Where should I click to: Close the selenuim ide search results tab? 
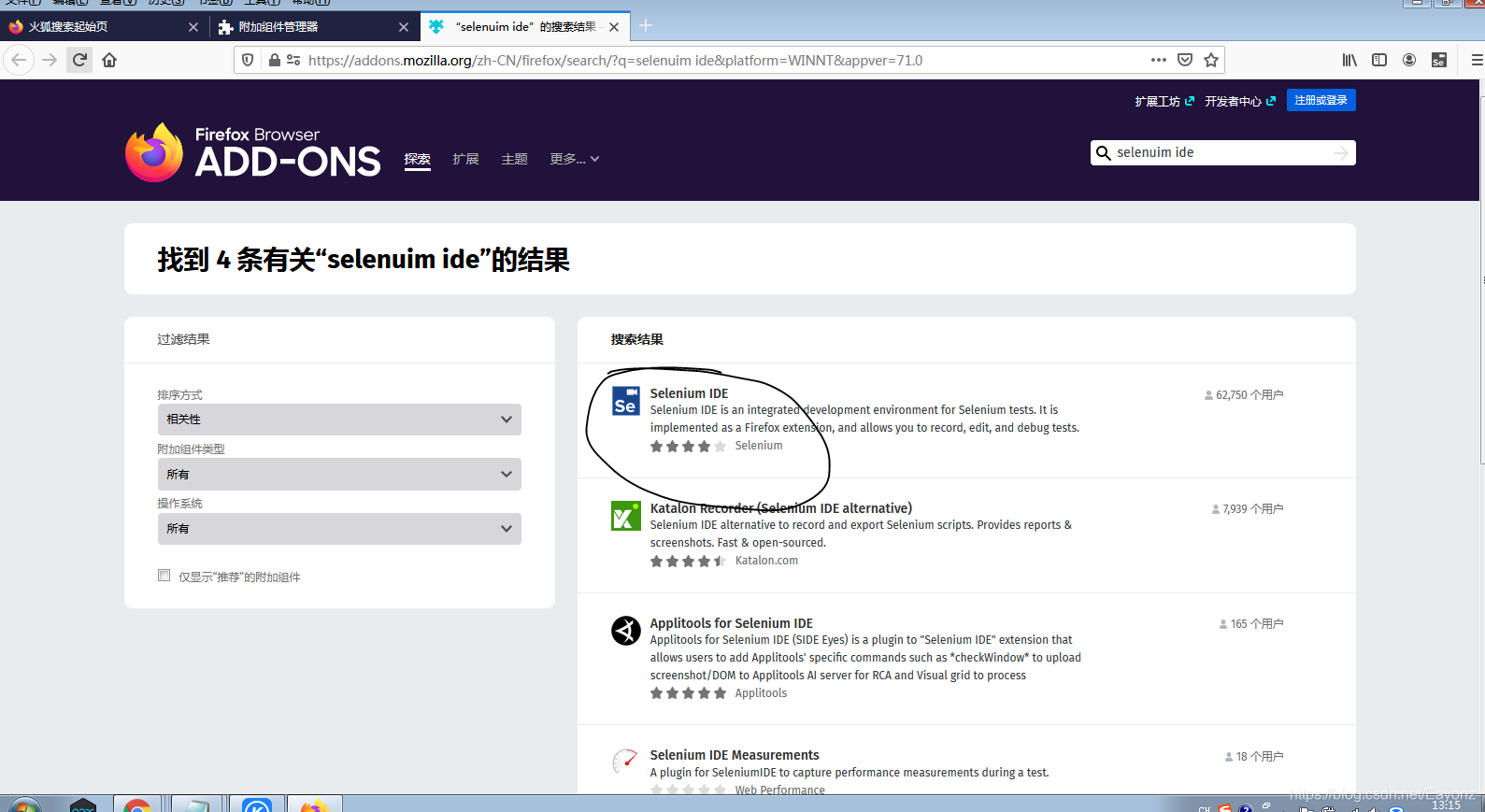point(614,27)
